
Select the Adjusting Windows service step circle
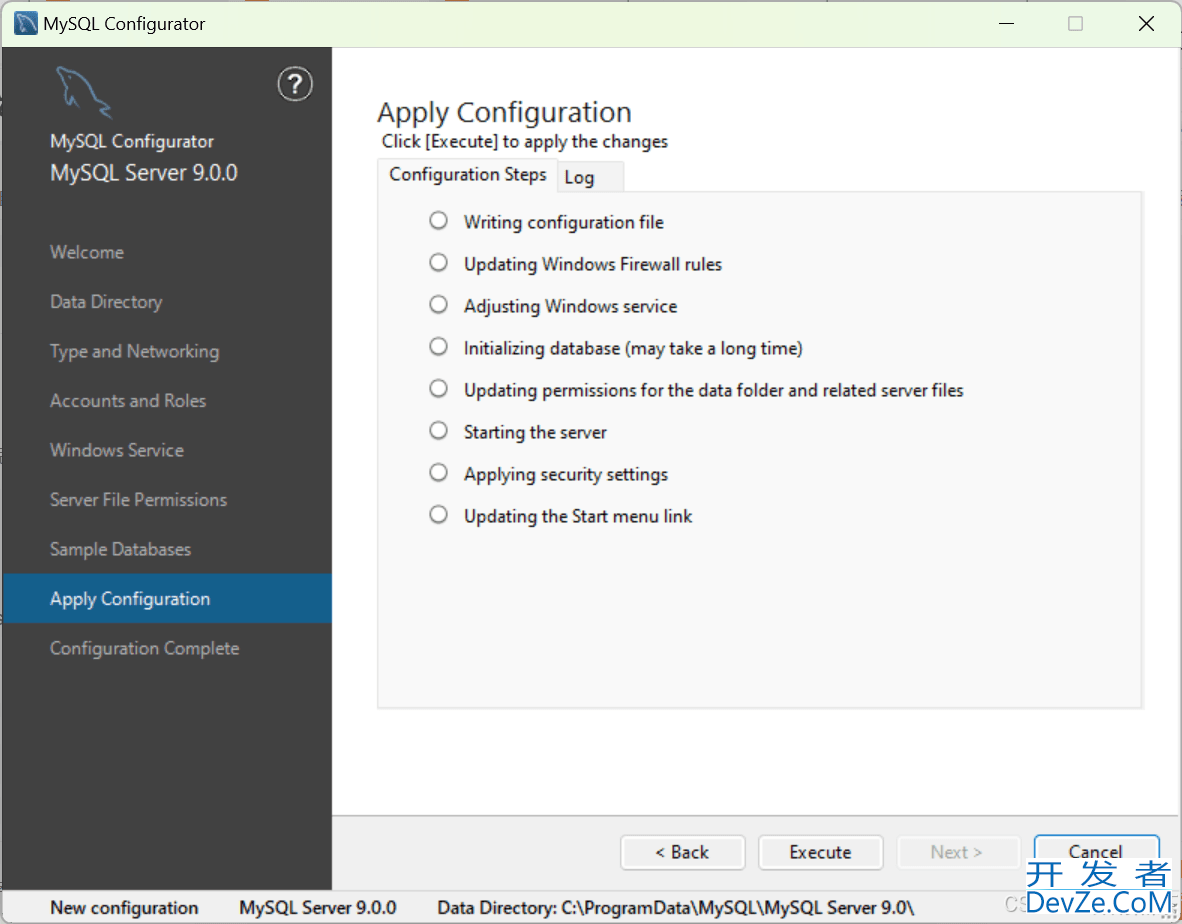438,304
